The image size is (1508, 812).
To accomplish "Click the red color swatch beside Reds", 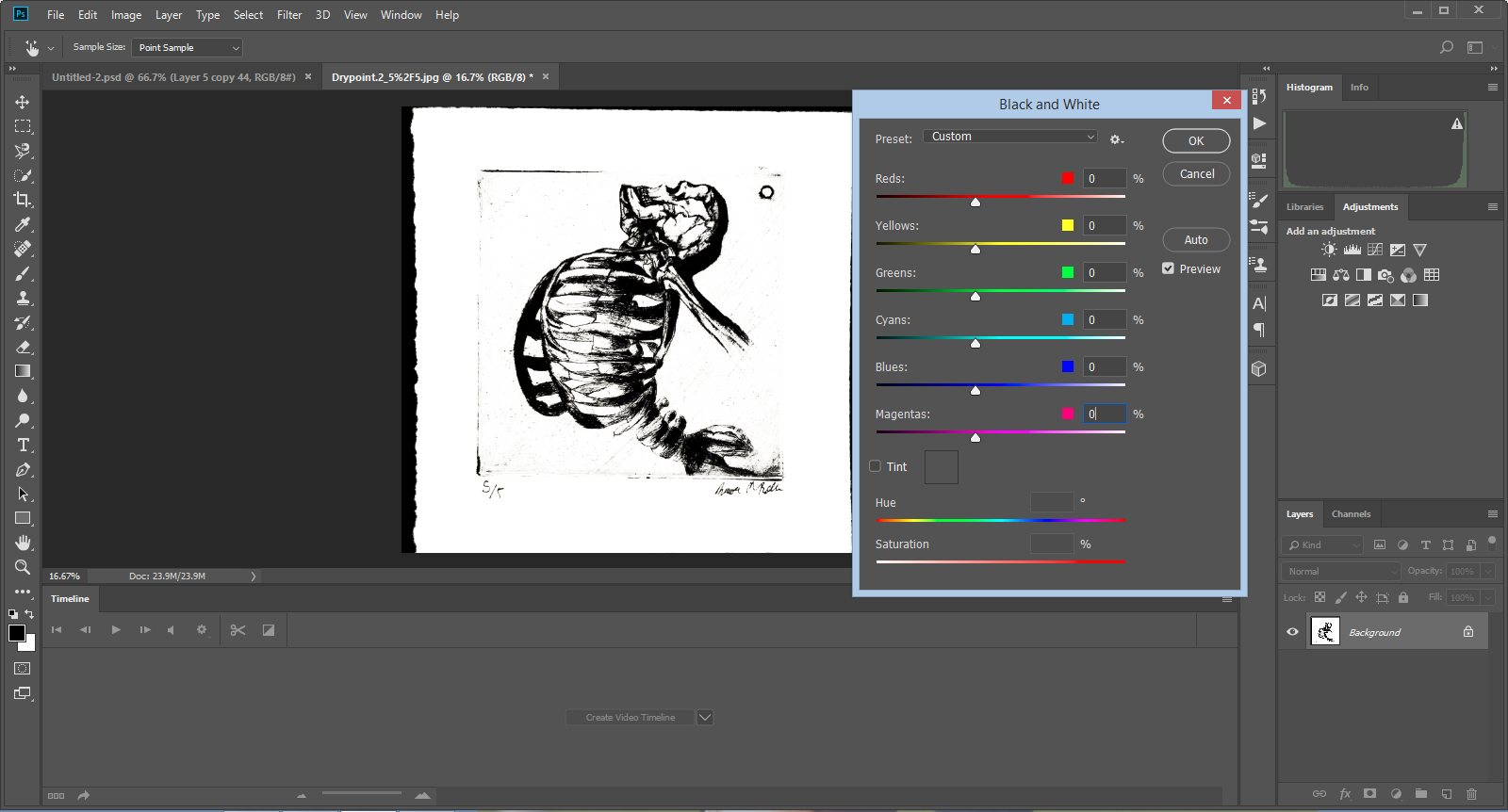I will click(1068, 178).
